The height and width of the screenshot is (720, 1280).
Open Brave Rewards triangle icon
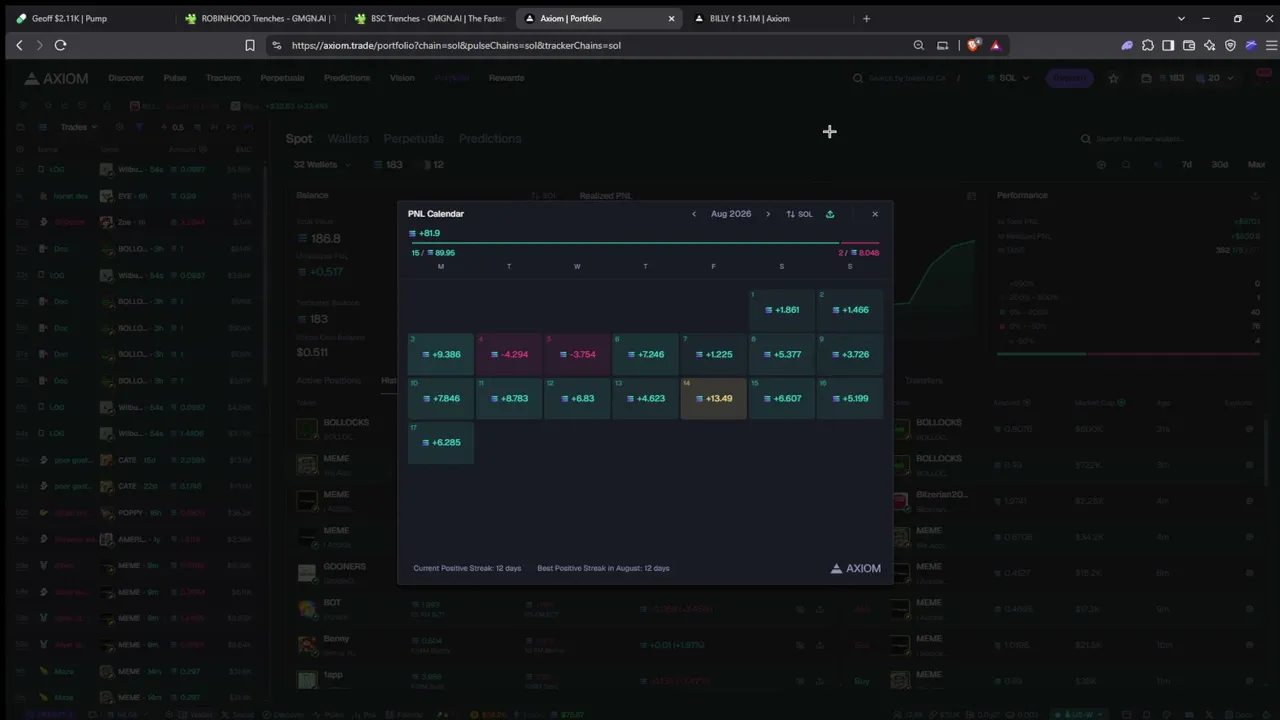pyautogui.click(x=995, y=45)
